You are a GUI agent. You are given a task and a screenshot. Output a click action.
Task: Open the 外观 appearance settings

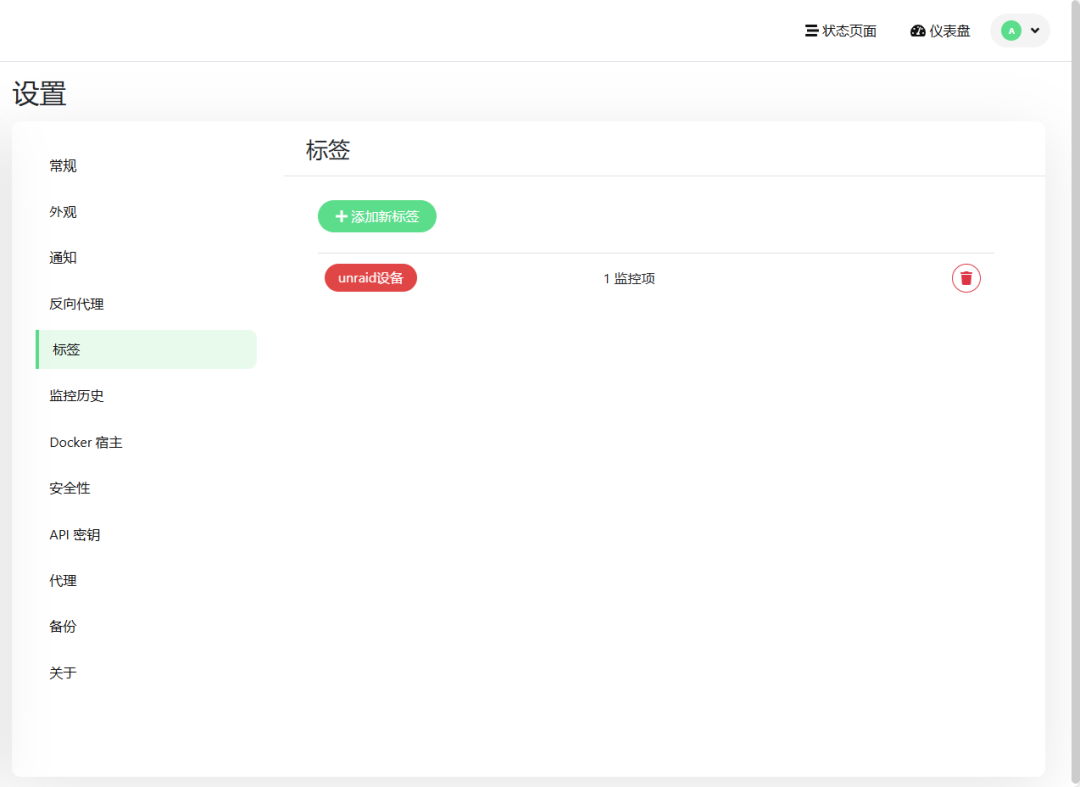[63, 212]
